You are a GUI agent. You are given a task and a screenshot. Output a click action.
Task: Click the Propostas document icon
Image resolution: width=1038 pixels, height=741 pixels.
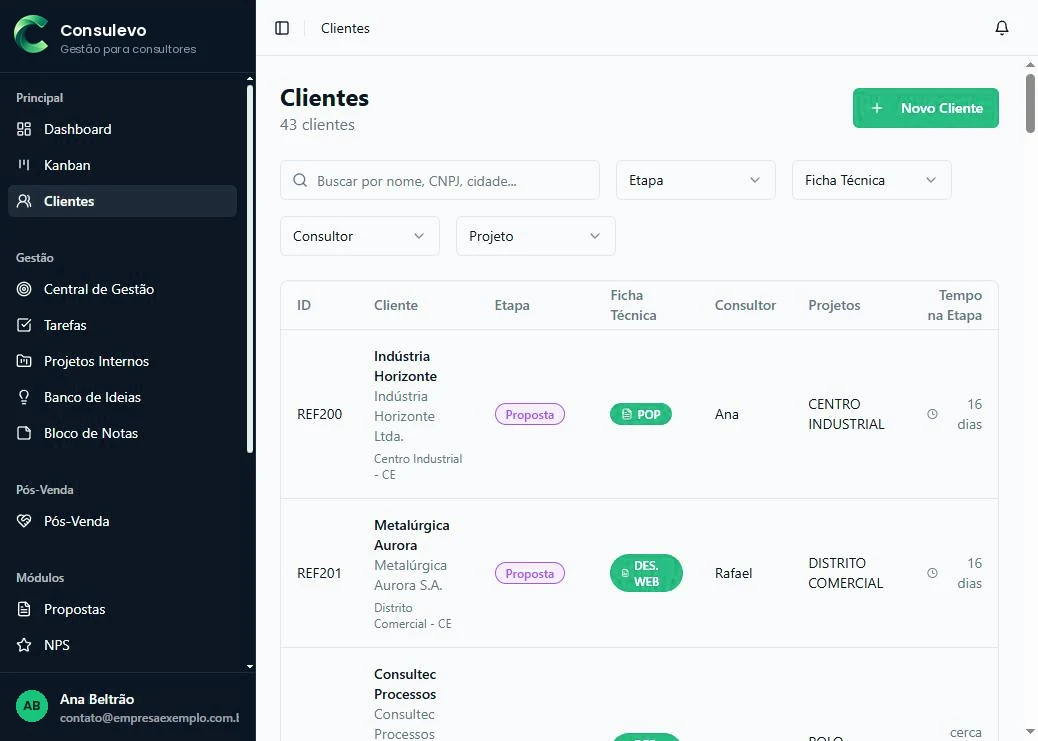24,609
